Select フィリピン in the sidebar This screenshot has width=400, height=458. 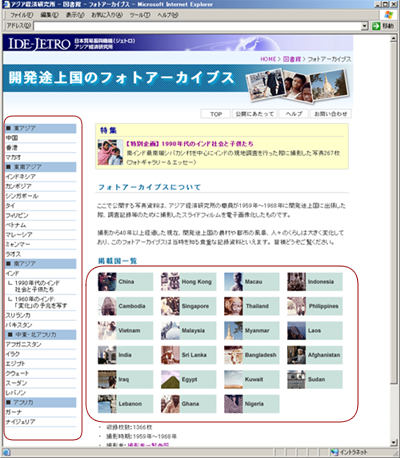pos(17,215)
